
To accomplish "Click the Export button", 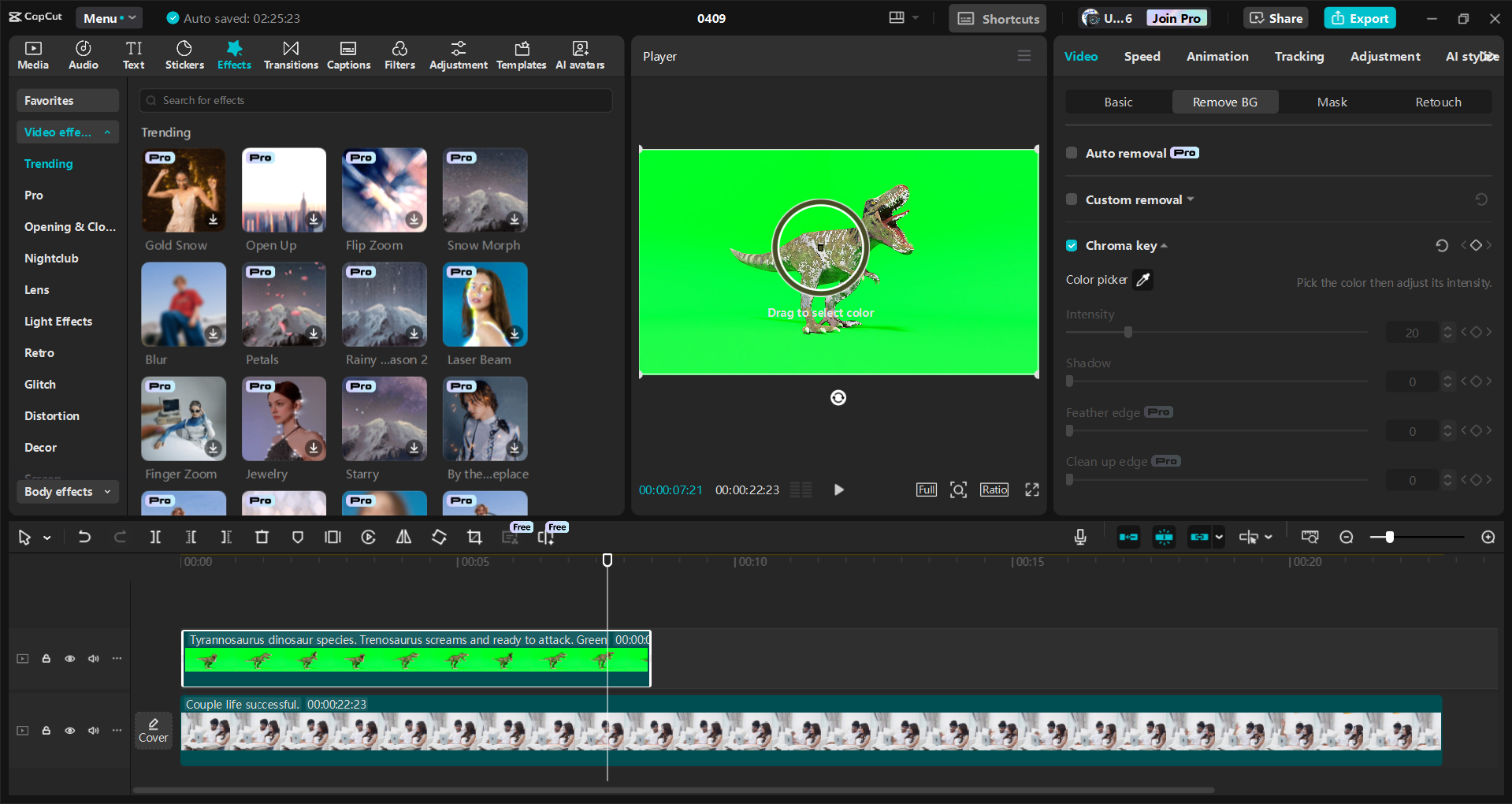I will click(x=1359, y=17).
